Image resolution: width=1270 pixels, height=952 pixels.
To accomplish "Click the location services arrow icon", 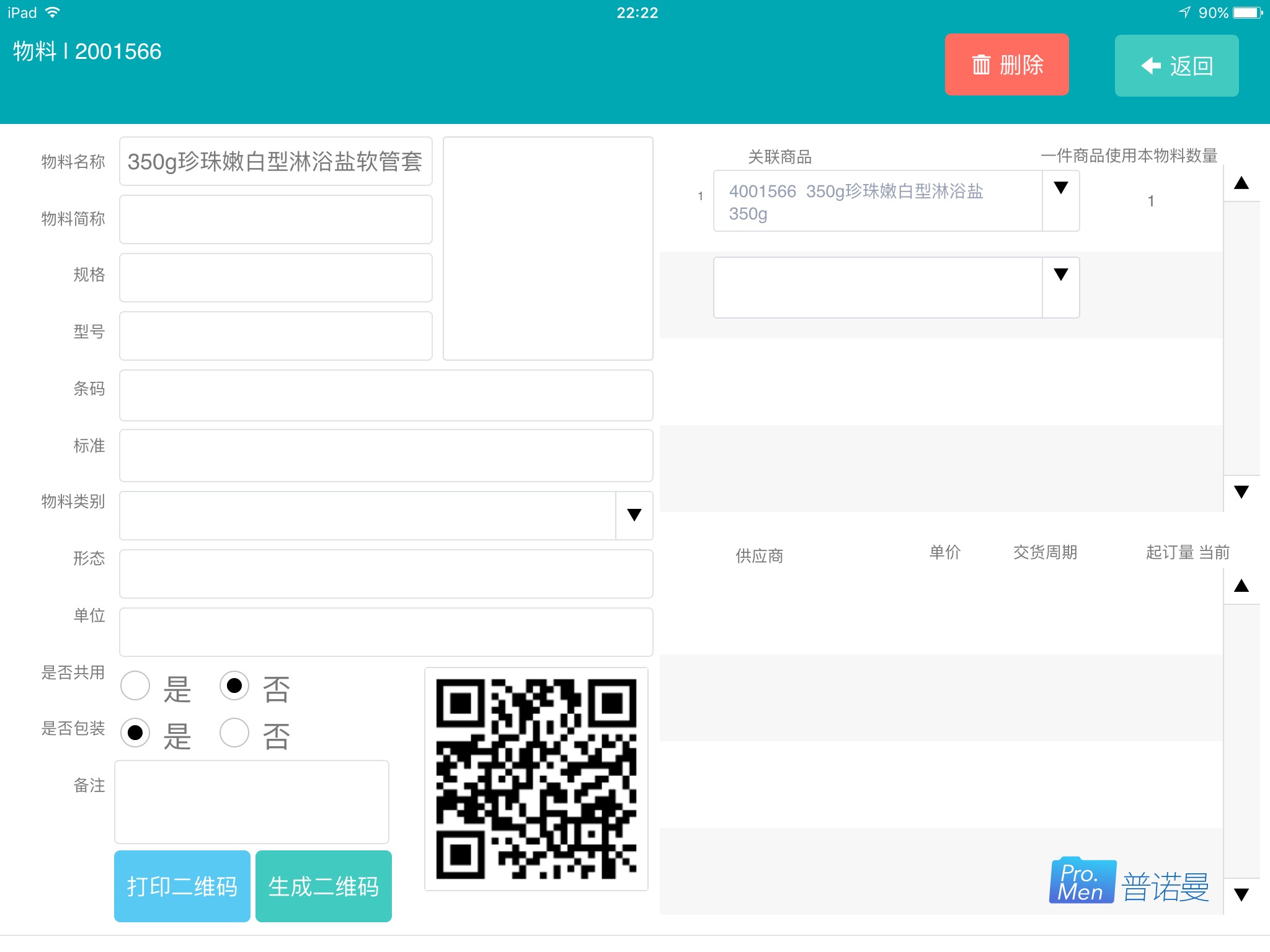I will (x=1184, y=12).
